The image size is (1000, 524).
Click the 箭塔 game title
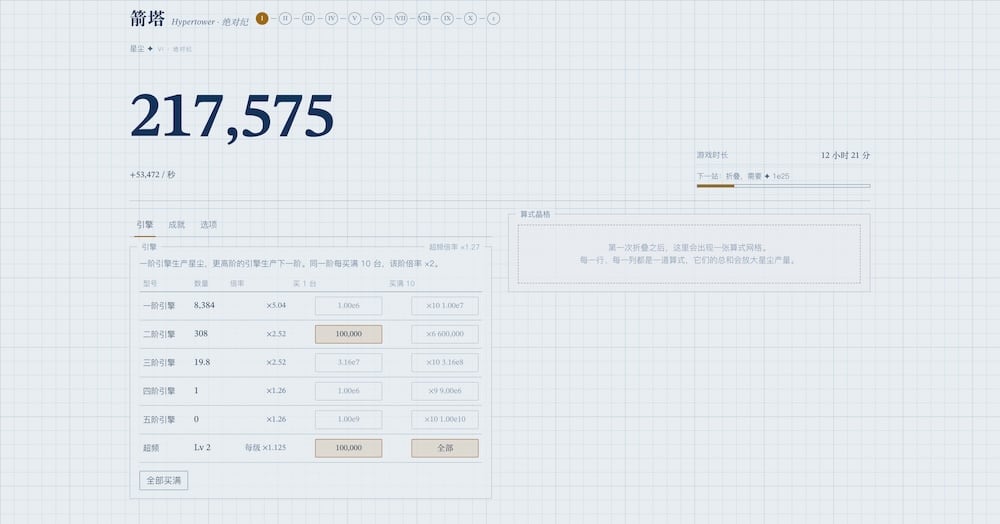[x=147, y=18]
